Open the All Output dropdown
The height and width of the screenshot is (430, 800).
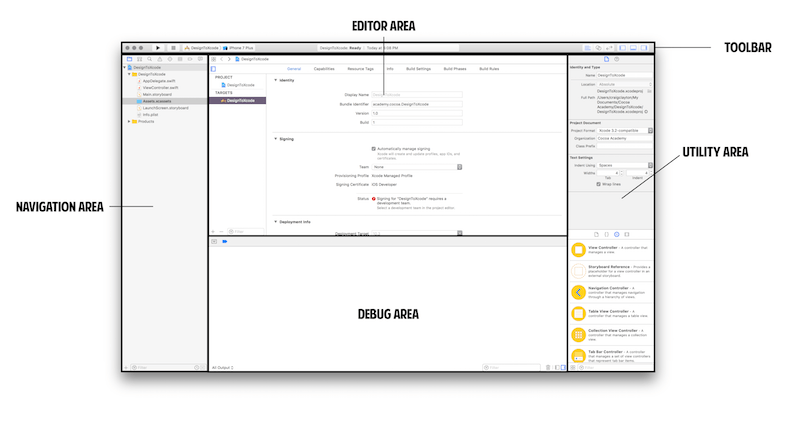[222, 367]
